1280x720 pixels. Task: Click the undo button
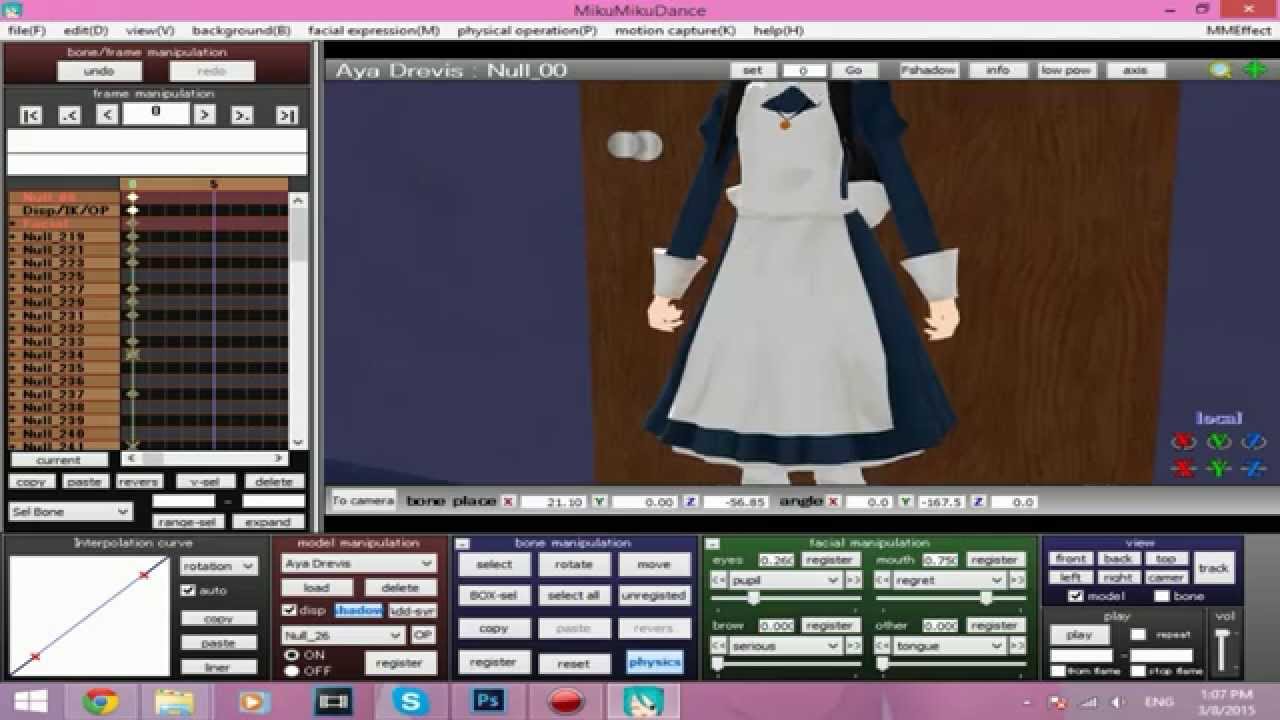tap(99, 71)
